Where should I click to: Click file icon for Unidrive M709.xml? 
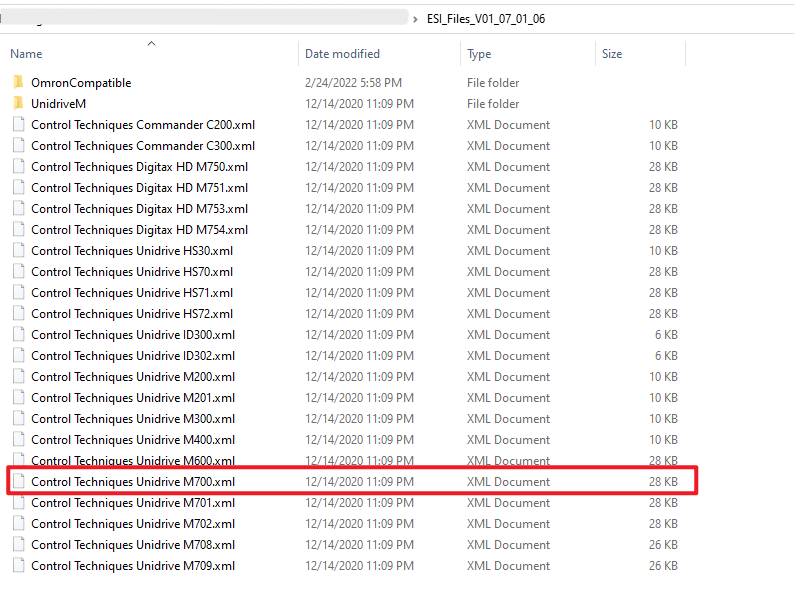point(18,566)
